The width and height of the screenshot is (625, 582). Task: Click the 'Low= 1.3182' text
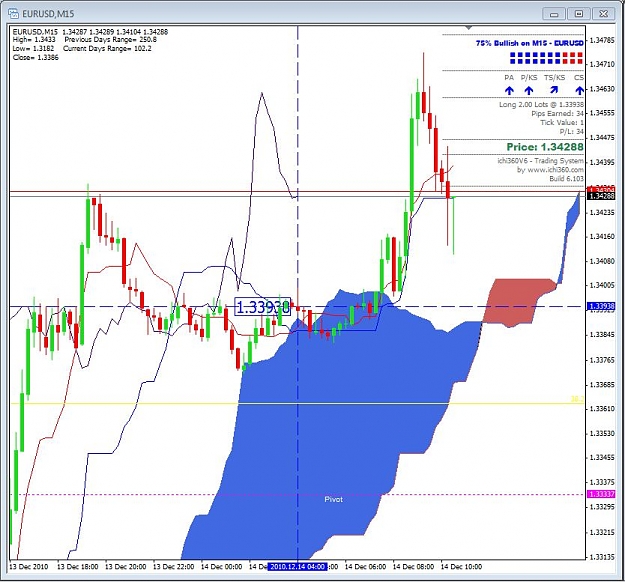[33, 49]
